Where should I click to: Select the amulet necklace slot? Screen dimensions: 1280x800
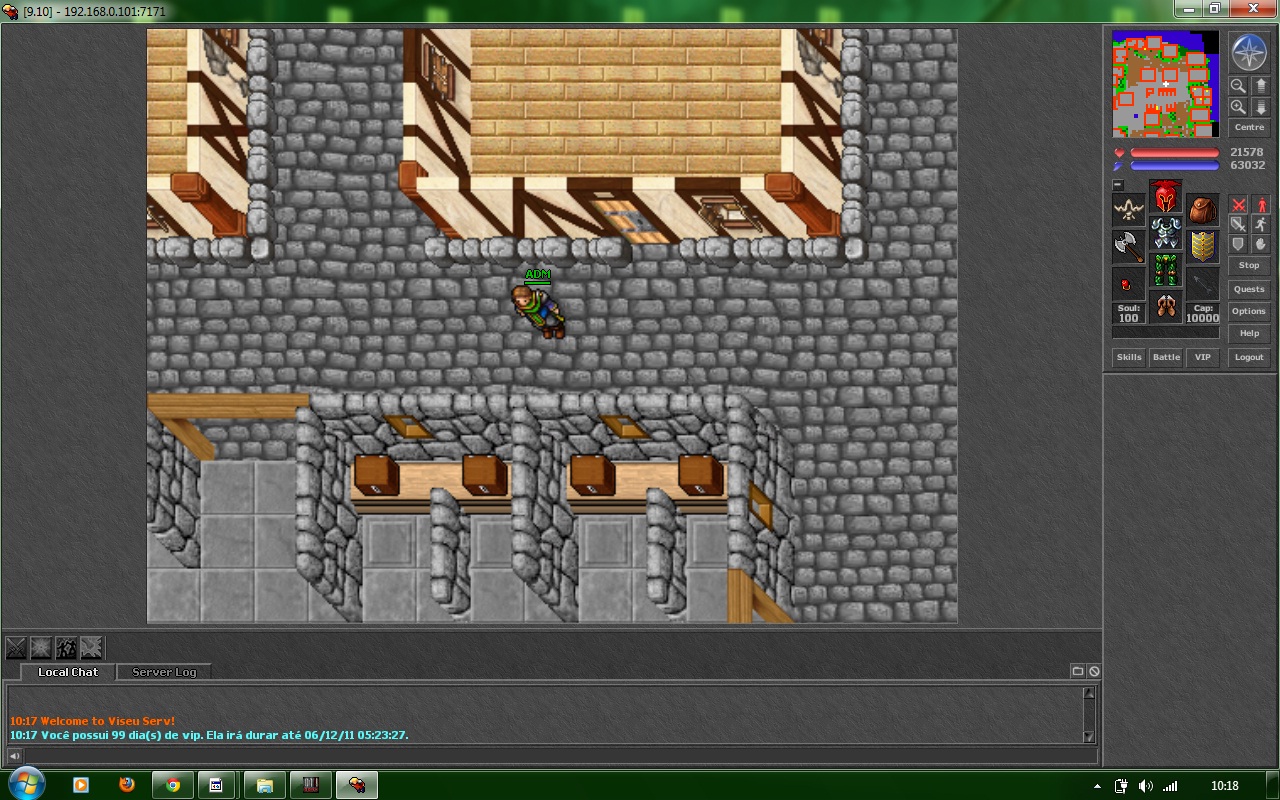tap(1129, 210)
